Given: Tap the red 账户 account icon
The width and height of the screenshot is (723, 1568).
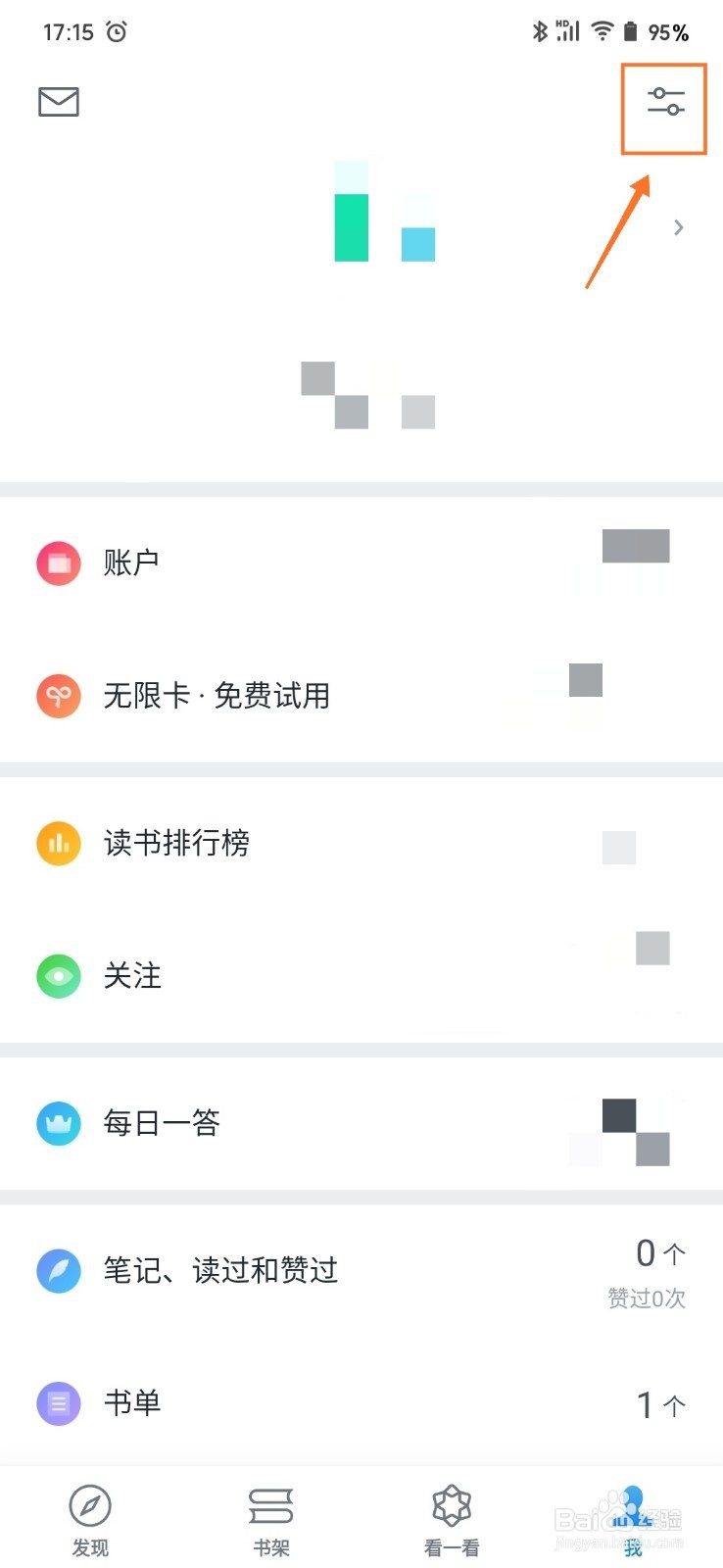Looking at the screenshot, I should (59, 563).
